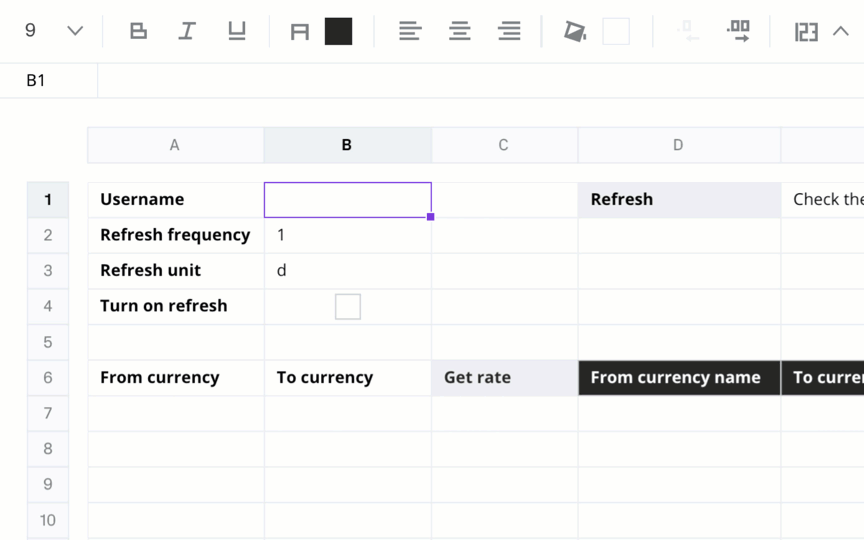
Task: Align text left
Action: click(x=410, y=31)
